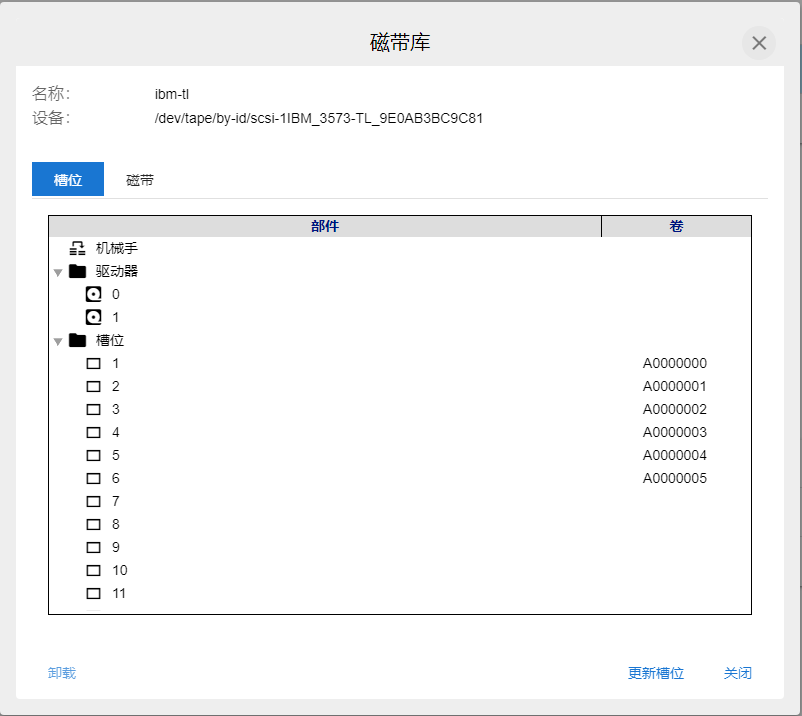
Task: Collapse the 槽位 tree node arrow
Action: tap(58, 341)
